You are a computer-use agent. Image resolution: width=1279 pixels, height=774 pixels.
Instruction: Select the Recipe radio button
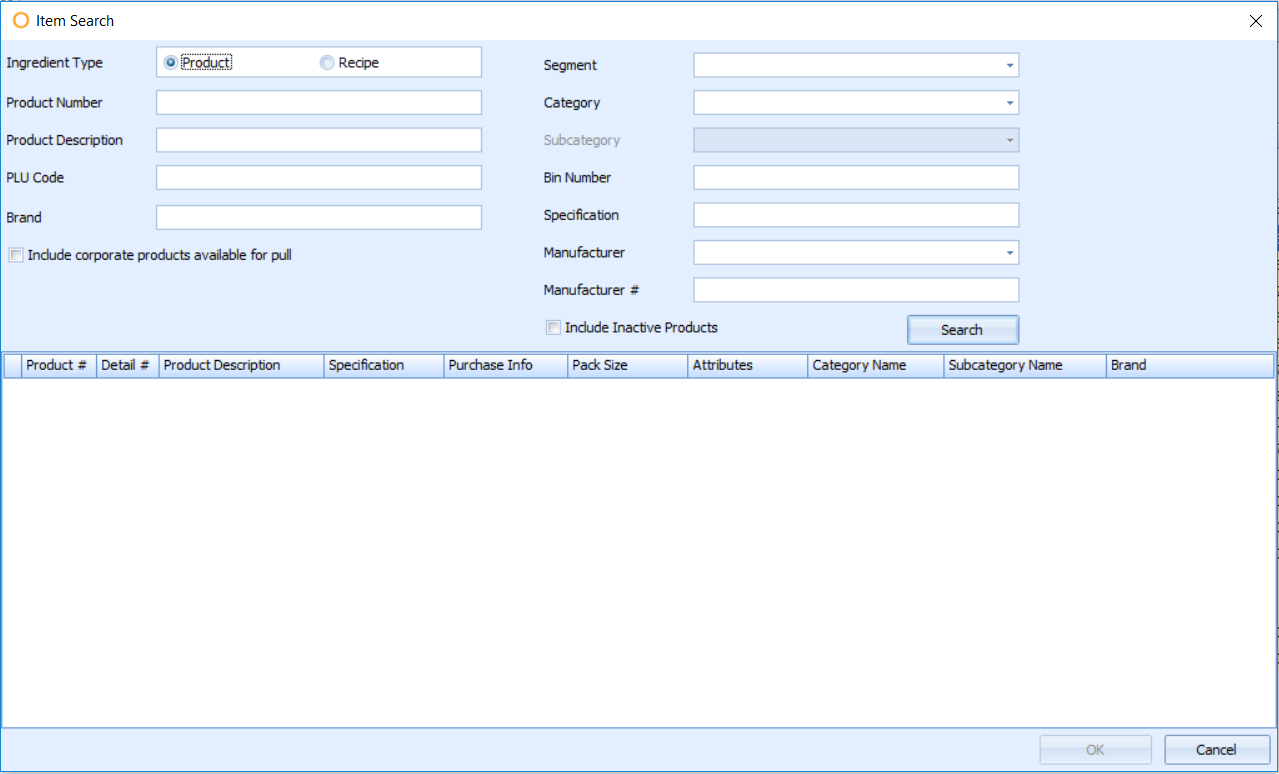click(327, 63)
